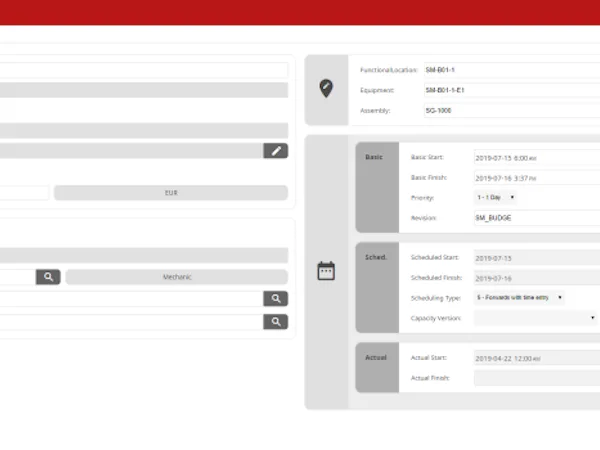Click the location pin icon
This screenshot has height=450, width=600.
[x=326, y=88]
